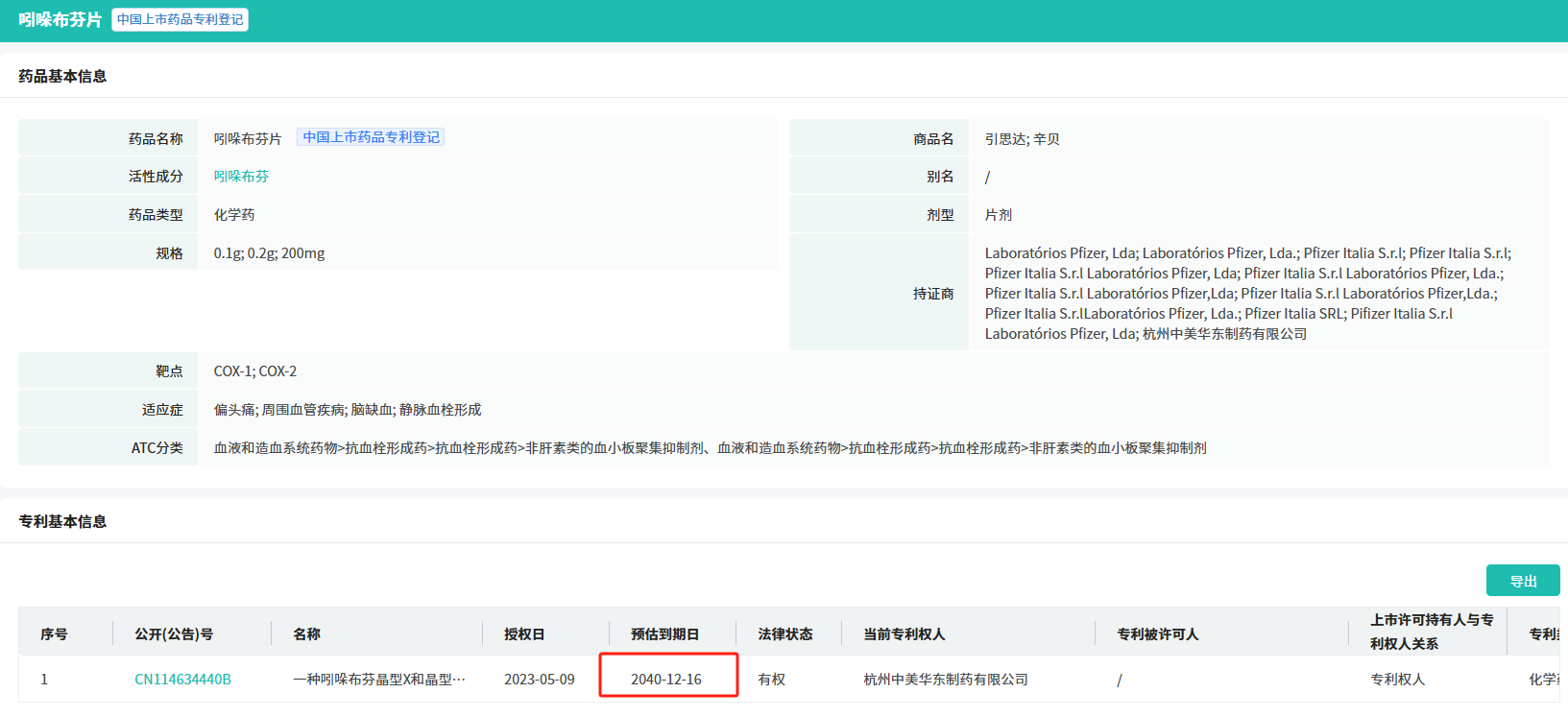Click the 吲哚布芬片 page title in header
This screenshot has height=717, width=1568.
(60, 19)
